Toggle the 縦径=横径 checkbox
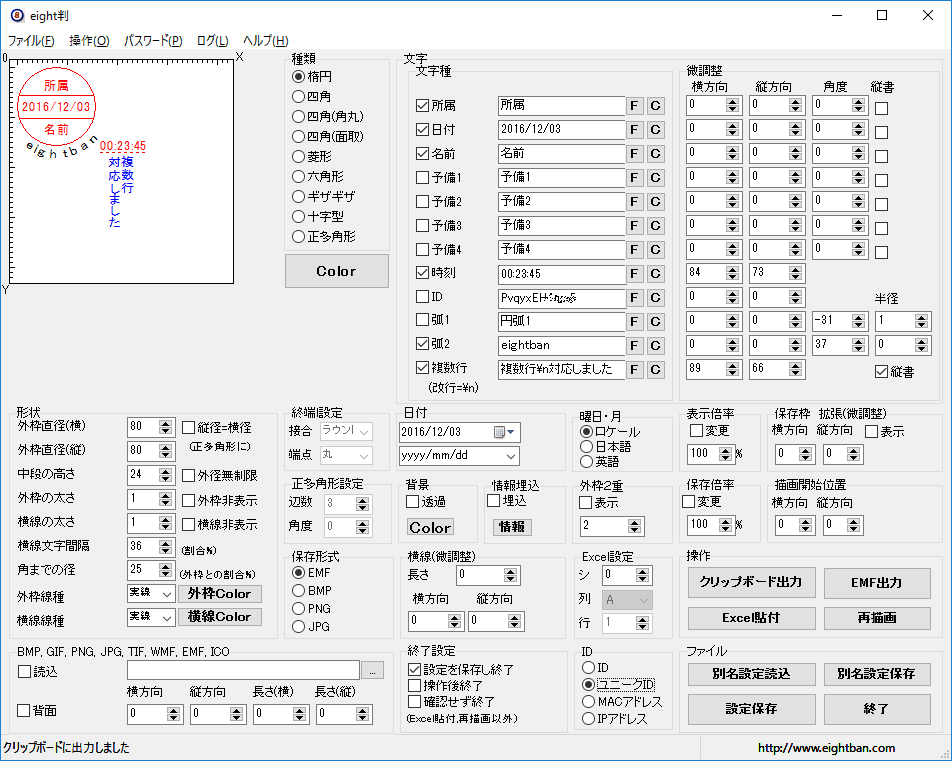The image size is (952, 761). [189, 428]
